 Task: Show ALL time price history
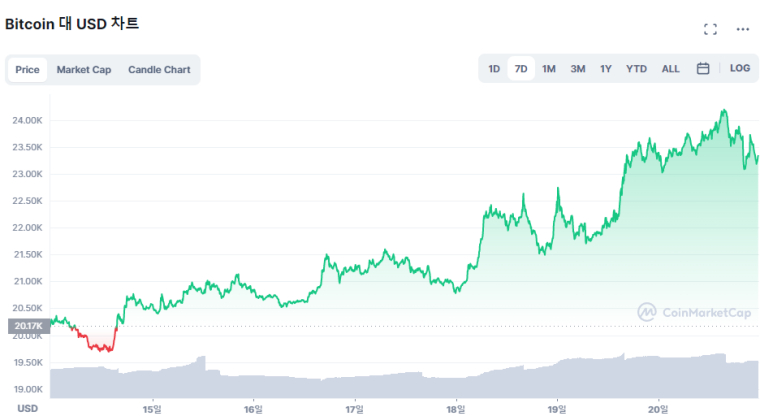(x=670, y=69)
